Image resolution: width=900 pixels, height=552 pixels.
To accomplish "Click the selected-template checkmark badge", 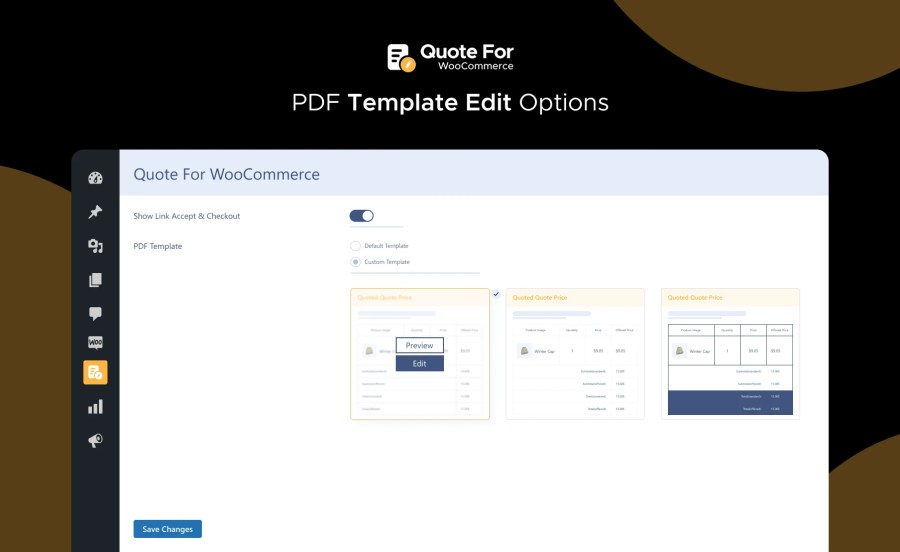I will coord(496,294).
